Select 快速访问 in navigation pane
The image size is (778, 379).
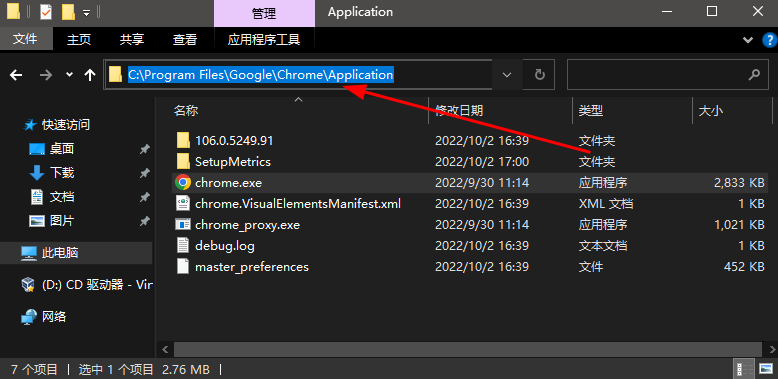(65, 125)
